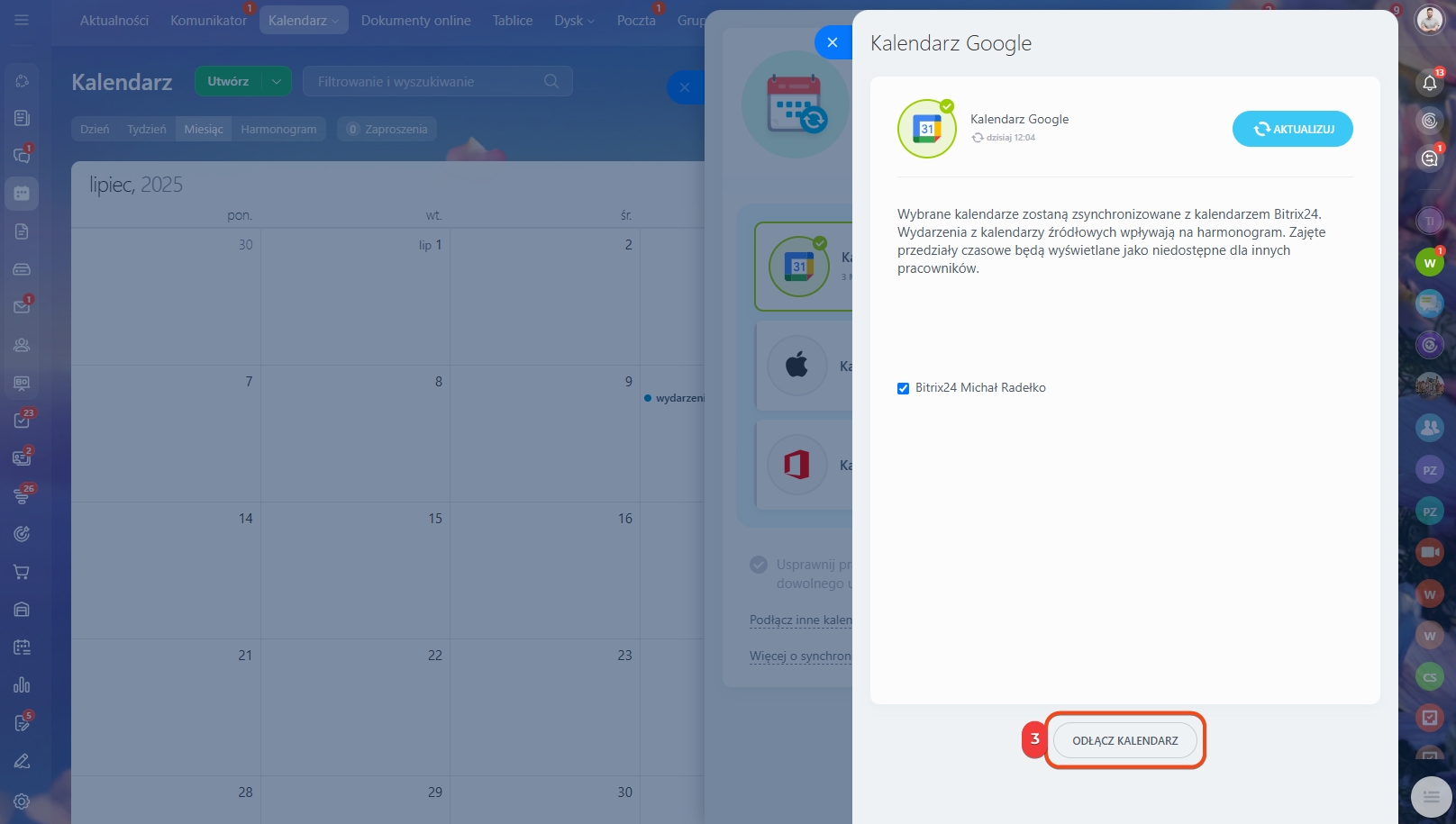Click the 'lipiec, 2025' month heading
Screen dimensions: 1456x824
pyautogui.click(x=136, y=185)
